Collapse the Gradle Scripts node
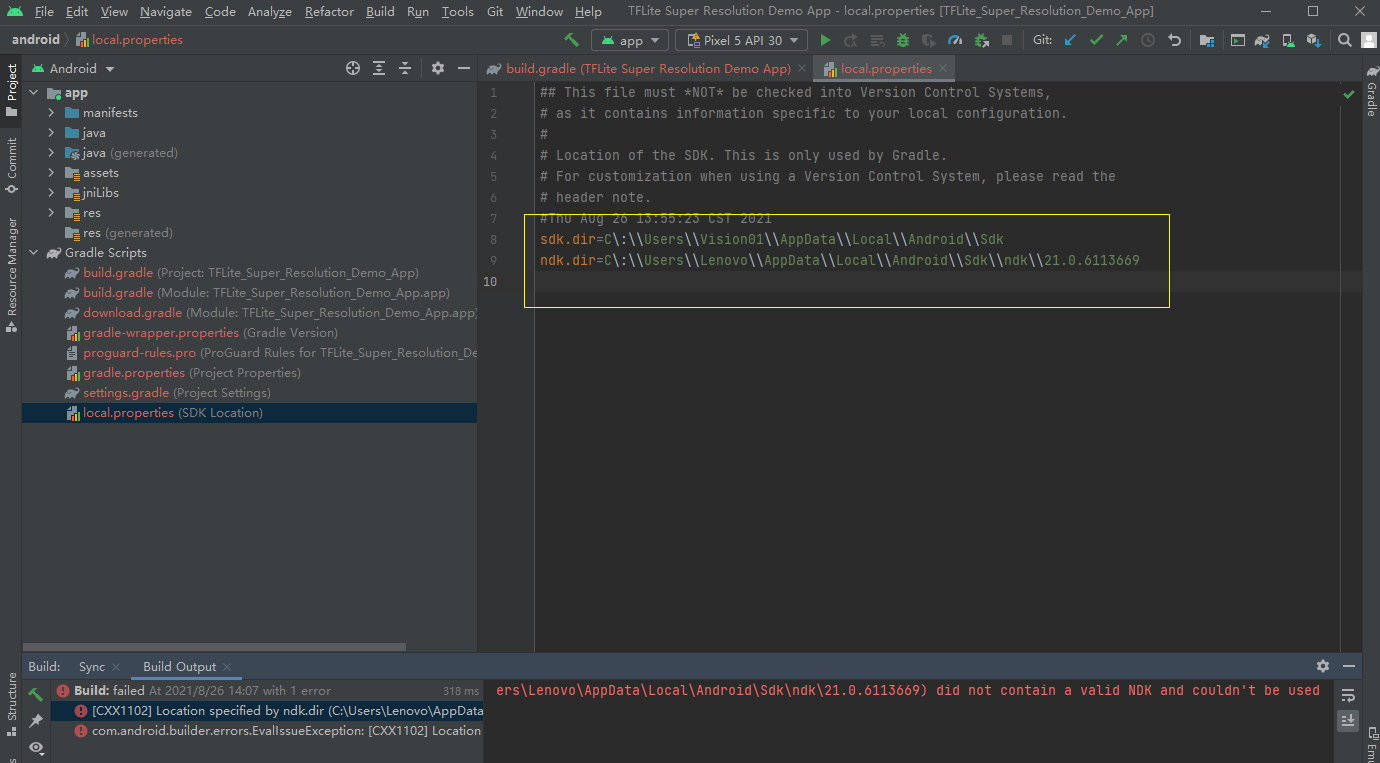The width and height of the screenshot is (1380, 763). coord(34,253)
